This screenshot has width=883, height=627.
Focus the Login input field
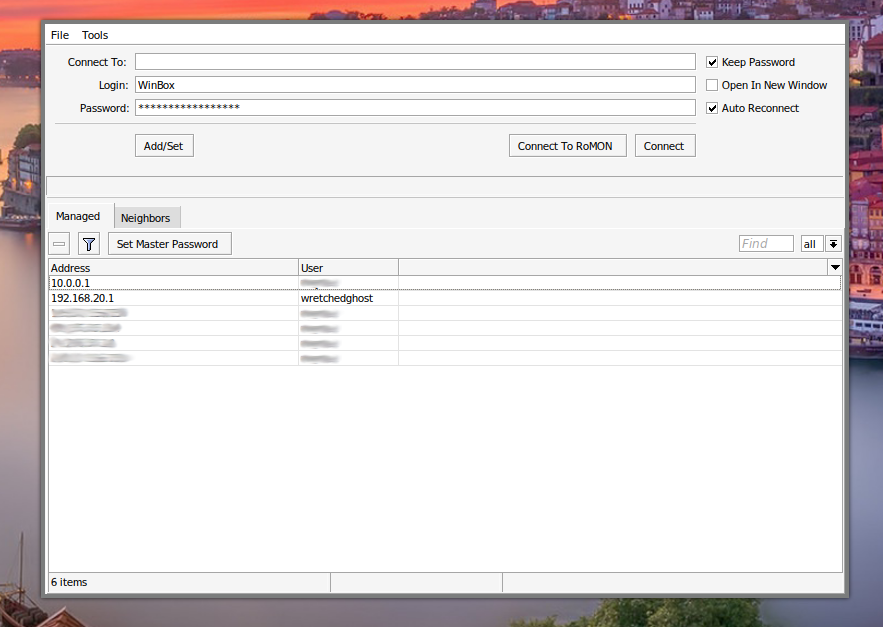pyautogui.click(x=414, y=85)
